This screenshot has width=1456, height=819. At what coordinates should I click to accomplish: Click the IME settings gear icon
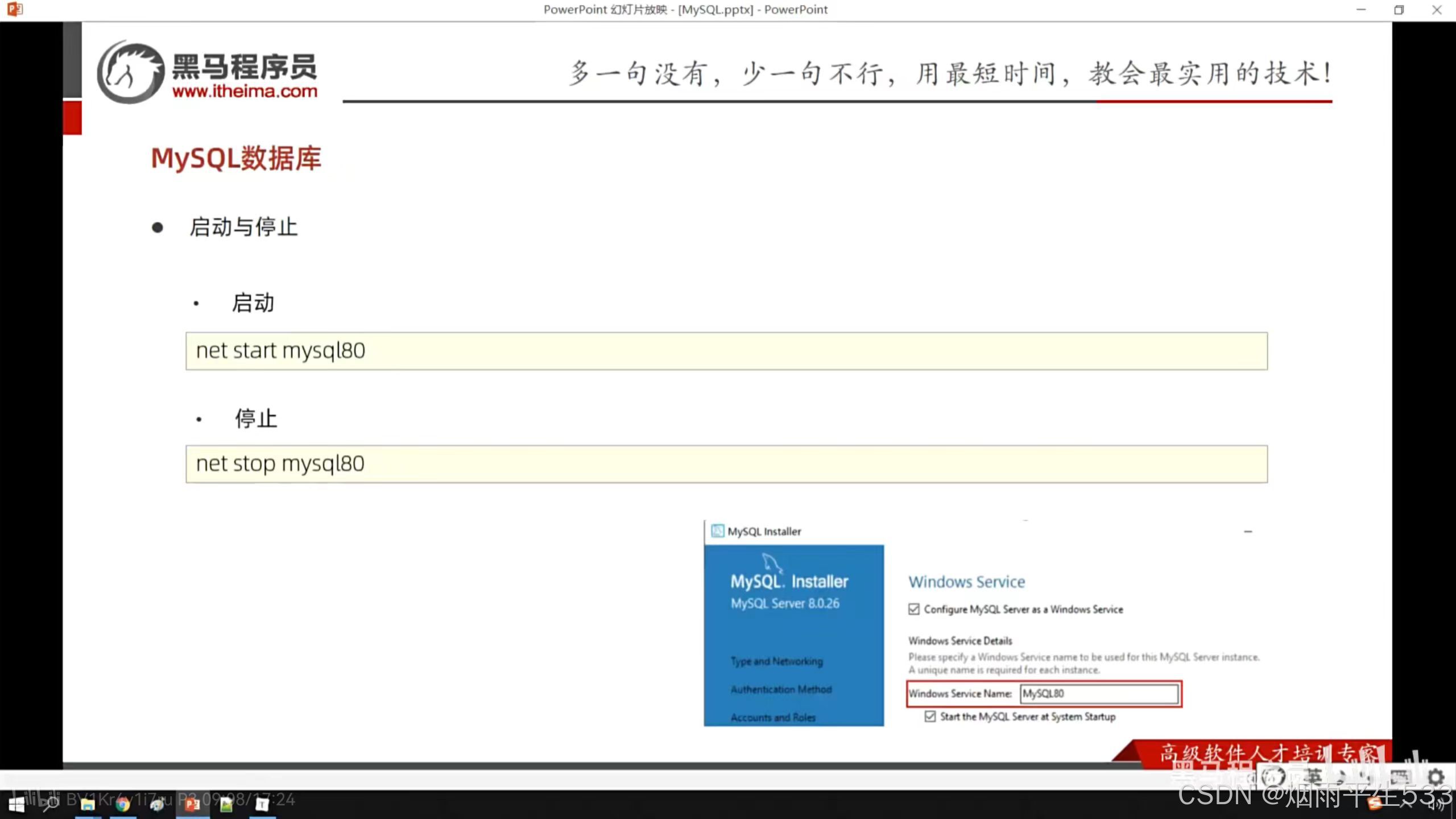tap(1436, 777)
